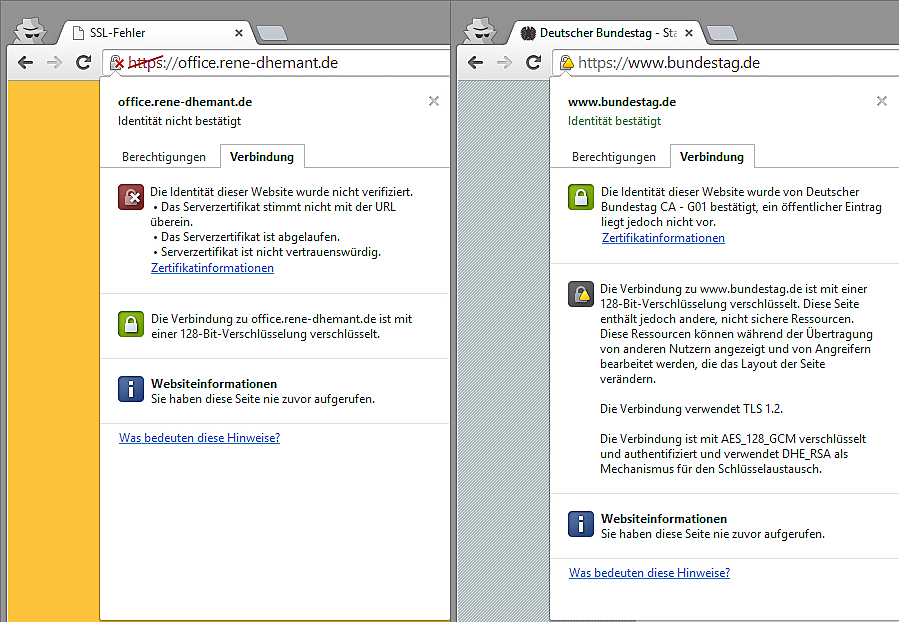The height and width of the screenshot is (622, 899).
Task: Click forward arrow in right browser window
Action: pos(505,62)
